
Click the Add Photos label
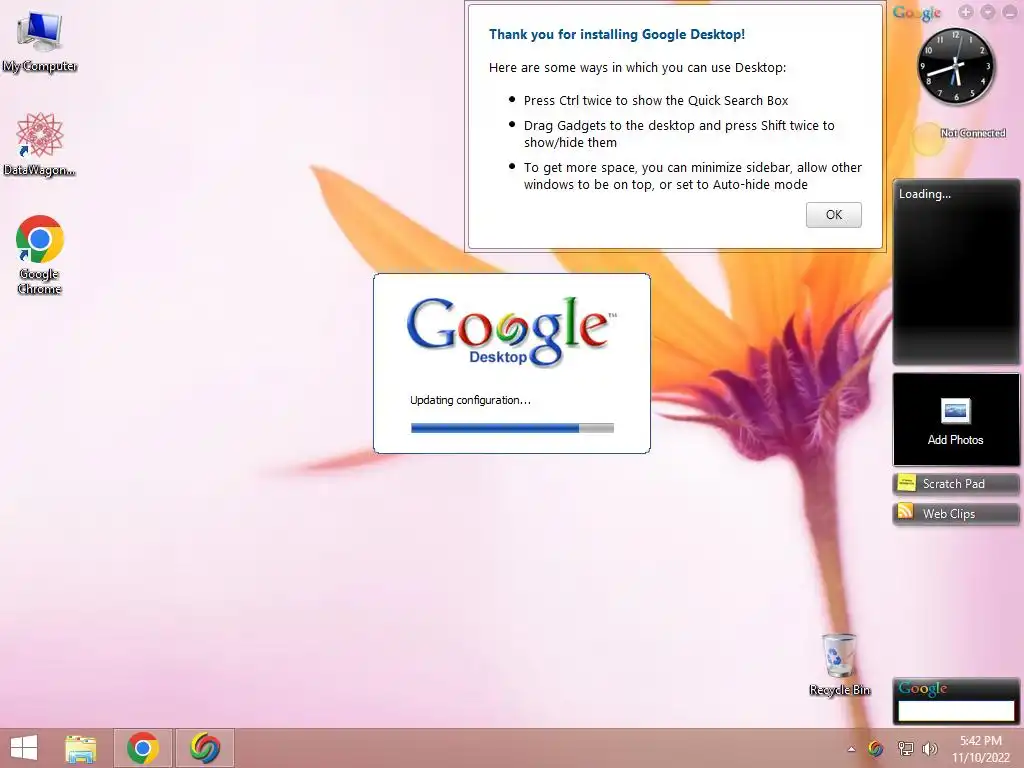955,440
